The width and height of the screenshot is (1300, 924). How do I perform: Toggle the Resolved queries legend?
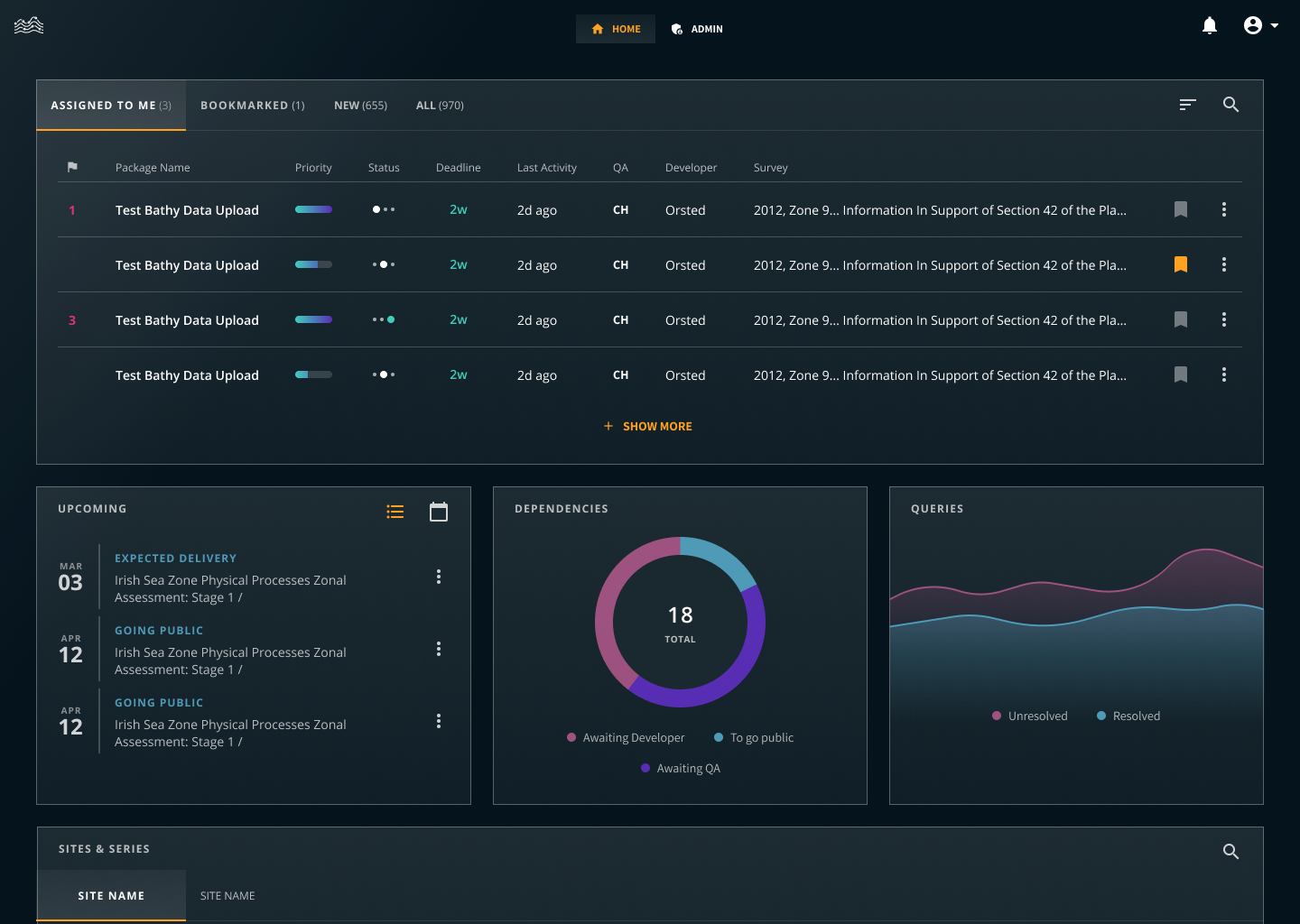[x=1128, y=716]
